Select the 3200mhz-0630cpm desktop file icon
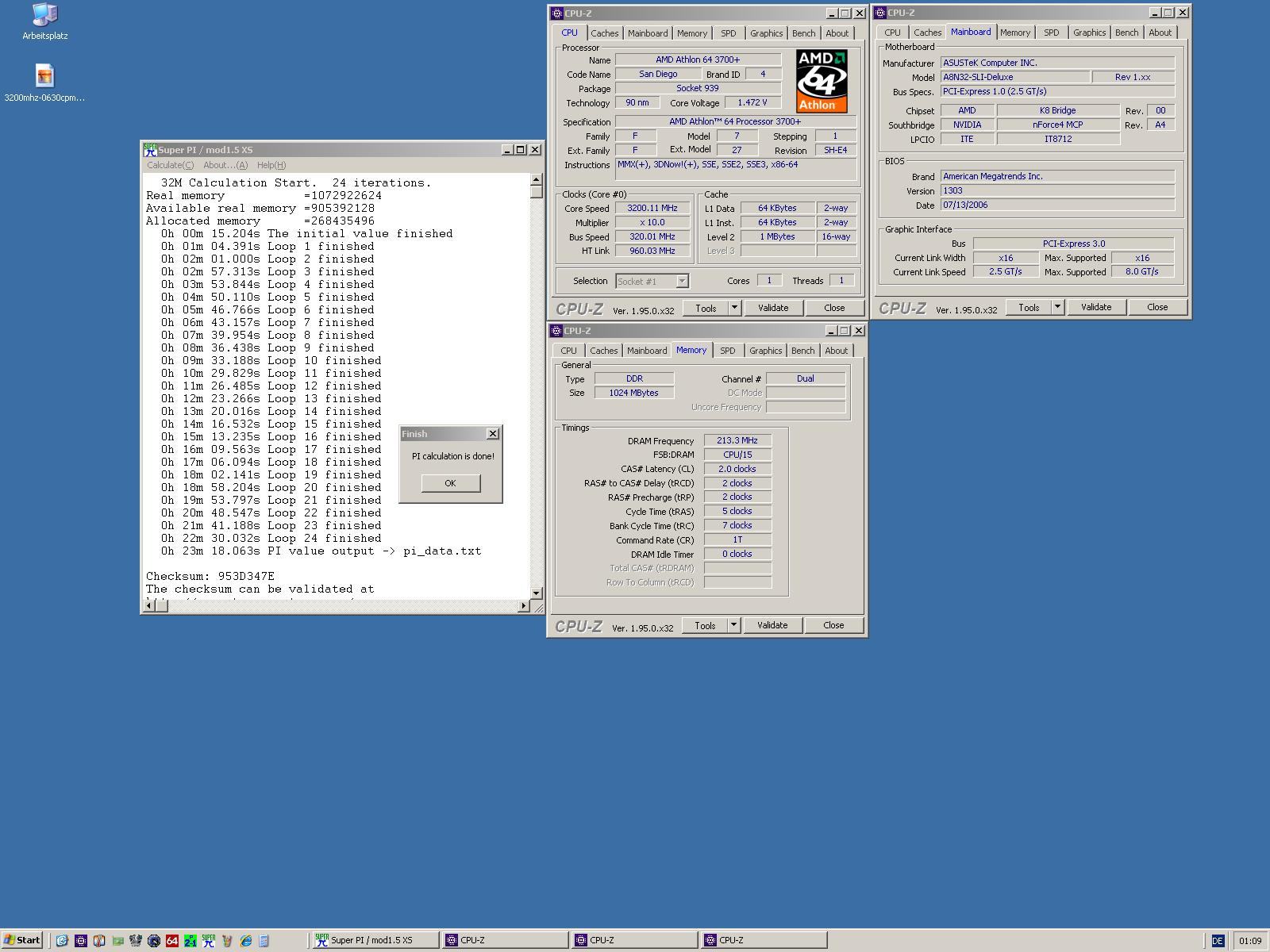 (44, 83)
